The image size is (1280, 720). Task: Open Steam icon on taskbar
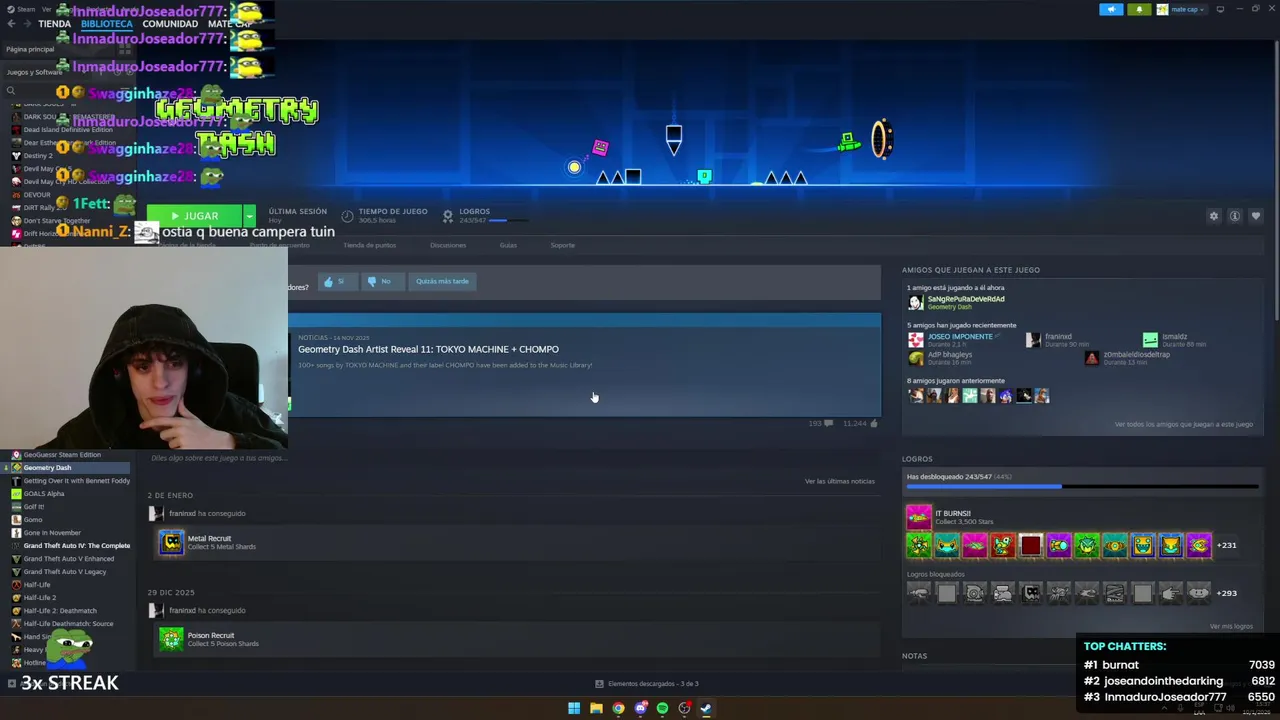[x=706, y=708]
